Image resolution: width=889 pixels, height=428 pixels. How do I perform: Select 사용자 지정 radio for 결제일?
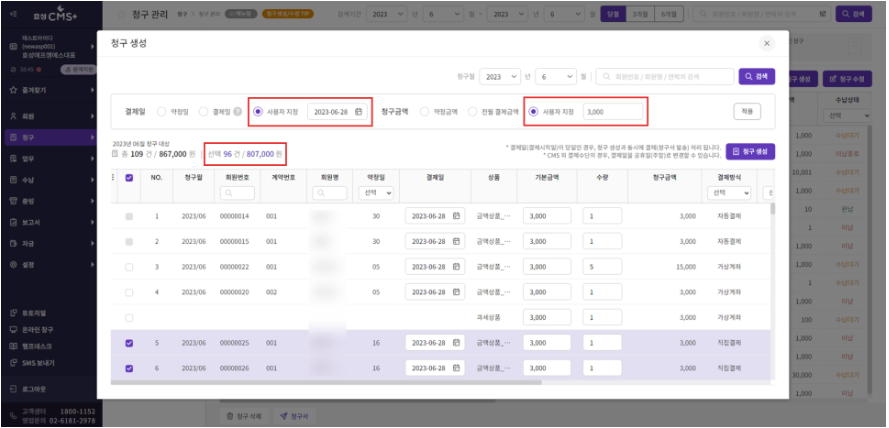tap(258, 112)
